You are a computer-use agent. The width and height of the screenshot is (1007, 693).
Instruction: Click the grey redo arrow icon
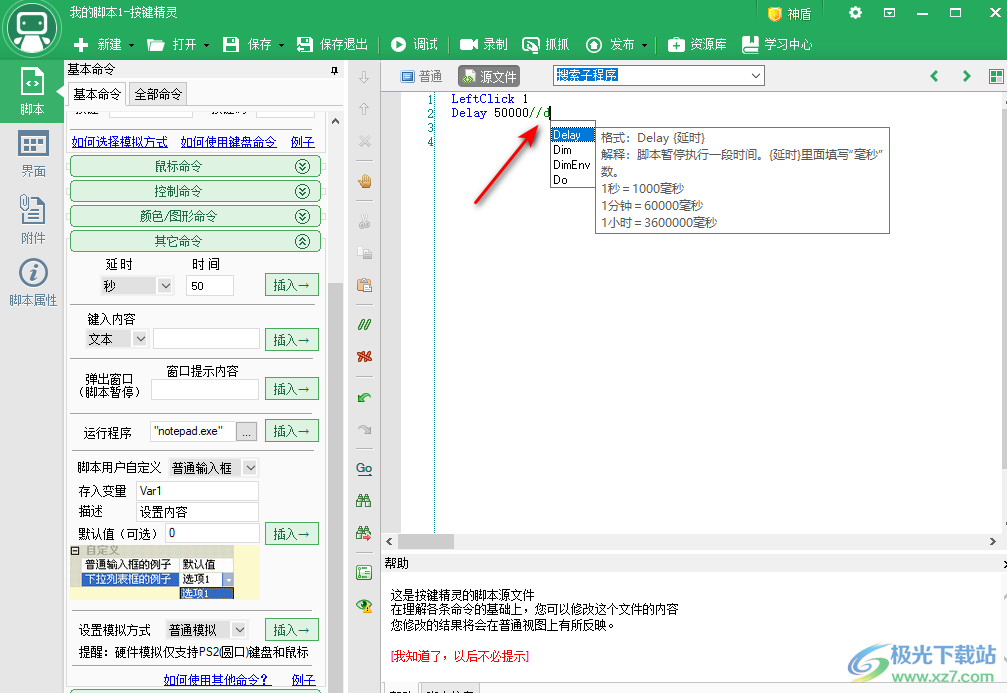[364, 429]
